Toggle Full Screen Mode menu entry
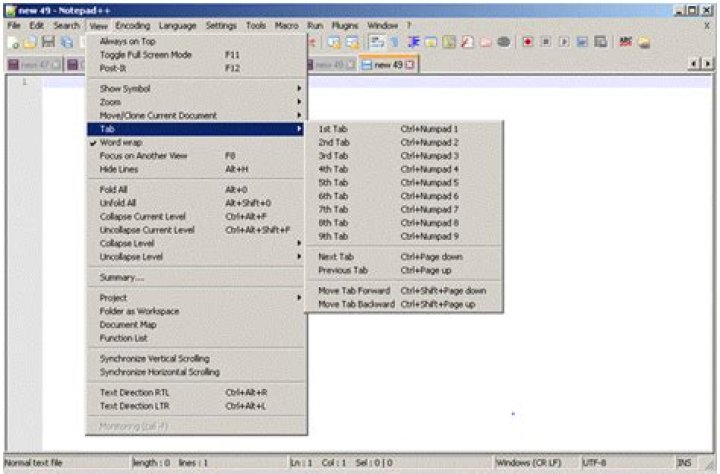The height and width of the screenshot is (474, 720). point(197,55)
